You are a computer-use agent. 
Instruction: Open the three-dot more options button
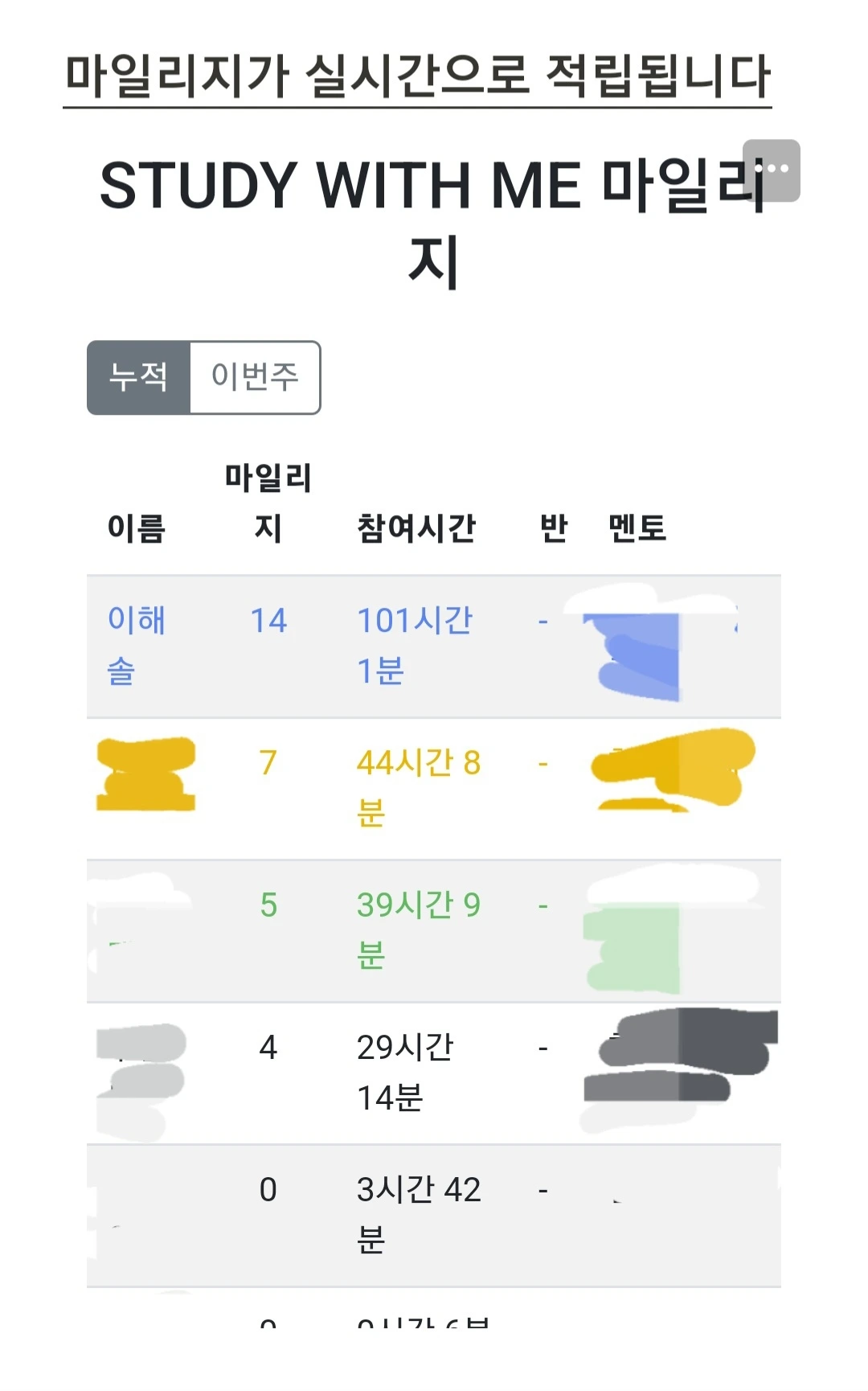[771, 170]
